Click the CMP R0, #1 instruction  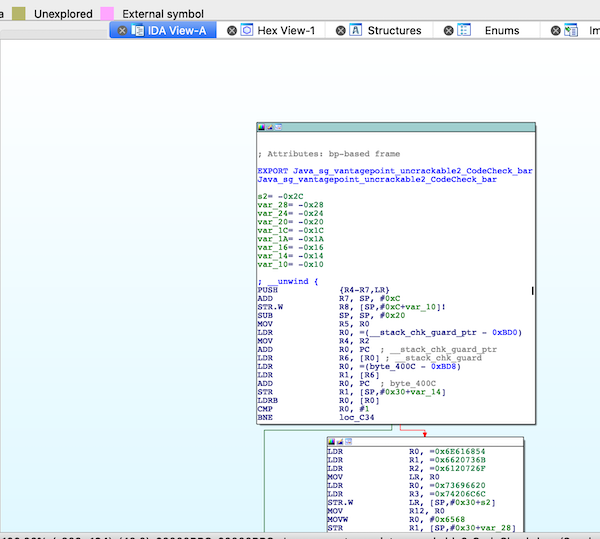point(313,409)
